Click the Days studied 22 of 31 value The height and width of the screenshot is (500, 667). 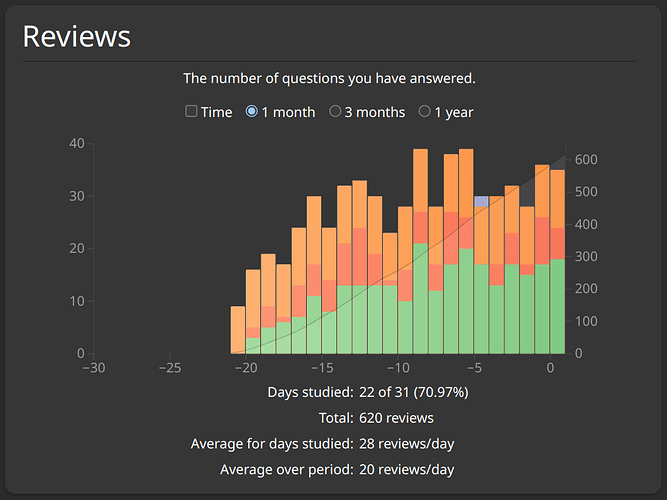412,392
